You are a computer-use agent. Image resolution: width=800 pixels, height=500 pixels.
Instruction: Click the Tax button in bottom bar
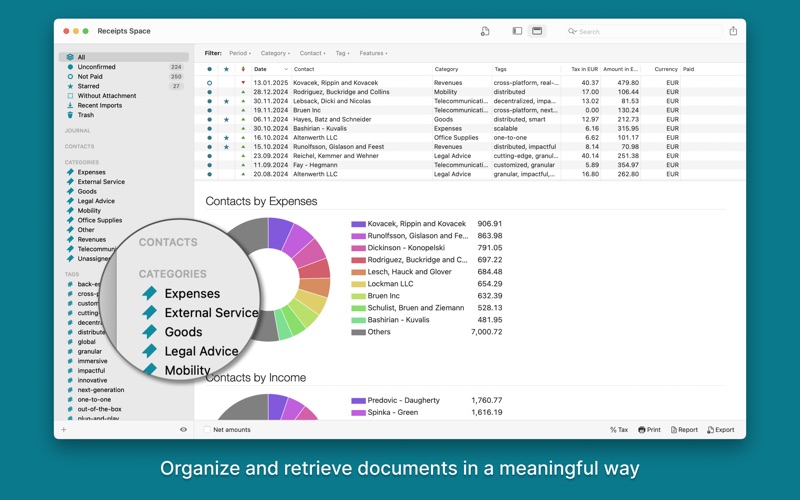coord(619,430)
